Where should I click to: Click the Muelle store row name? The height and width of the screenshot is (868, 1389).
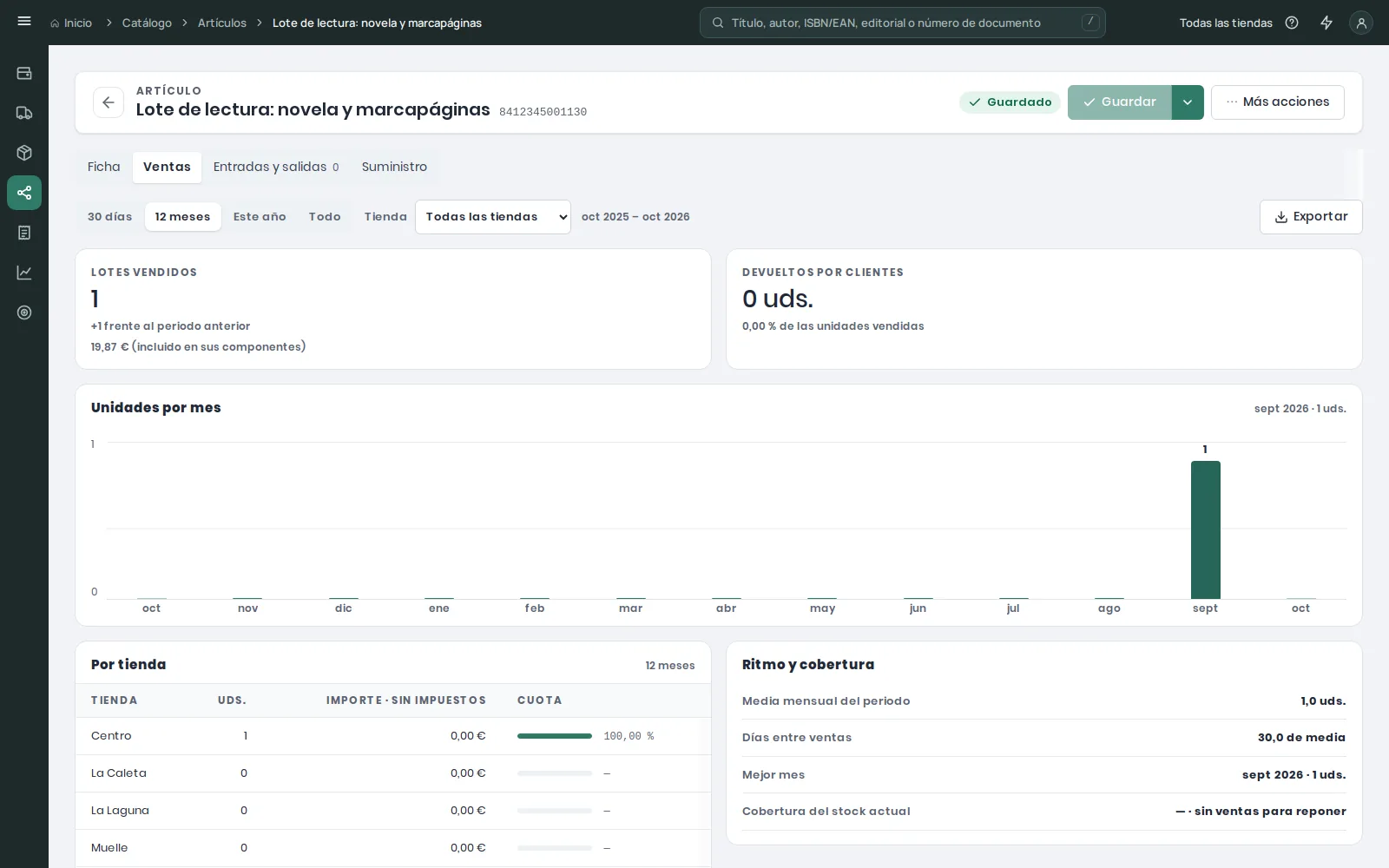tap(109, 848)
